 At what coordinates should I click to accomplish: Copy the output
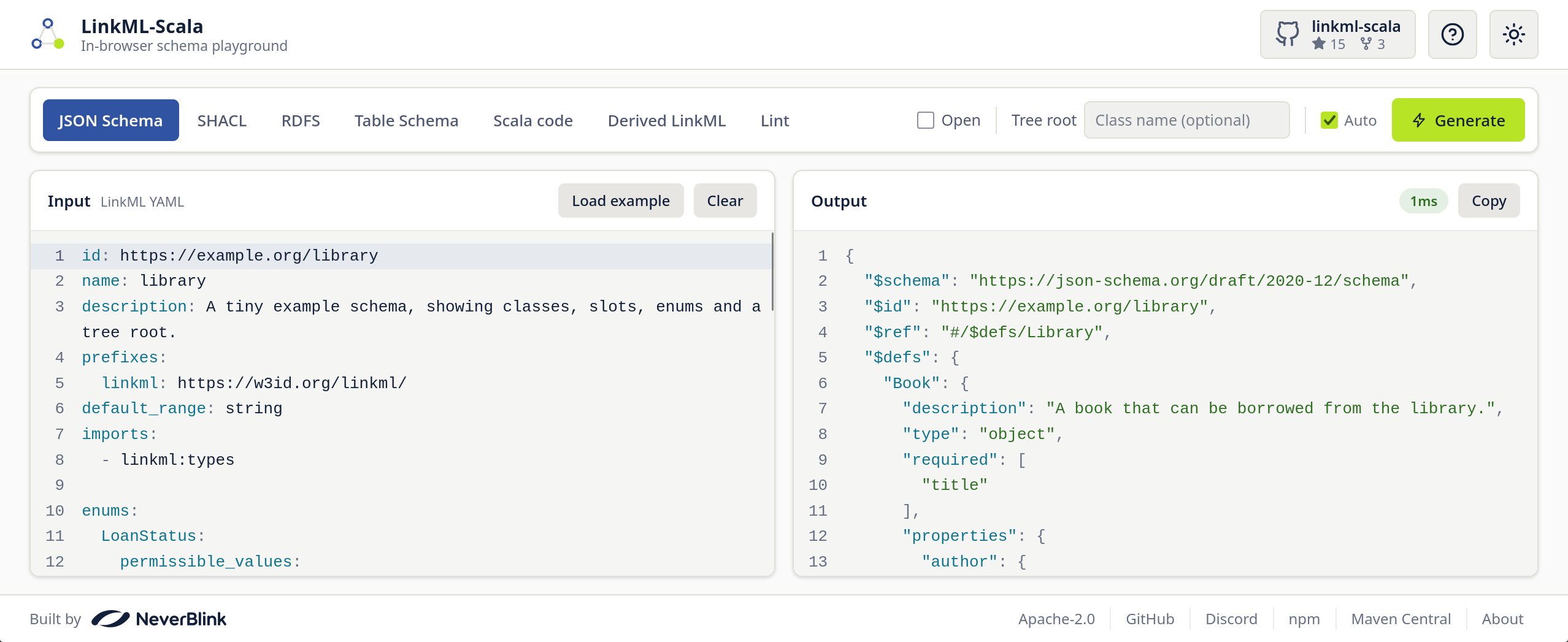(x=1488, y=201)
